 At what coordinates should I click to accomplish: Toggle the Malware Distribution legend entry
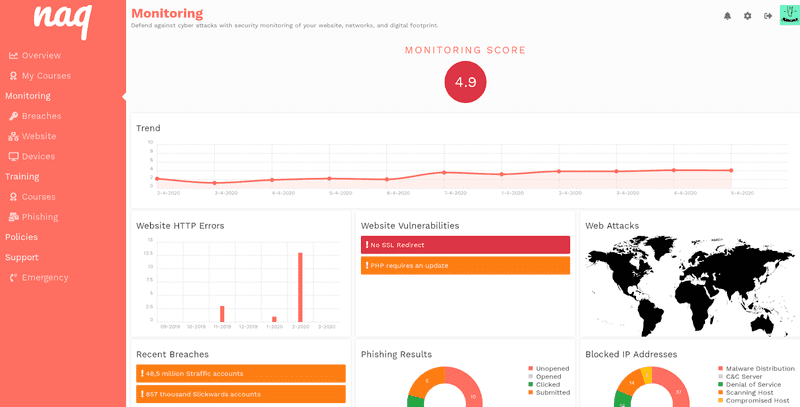click(x=756, y=368)
